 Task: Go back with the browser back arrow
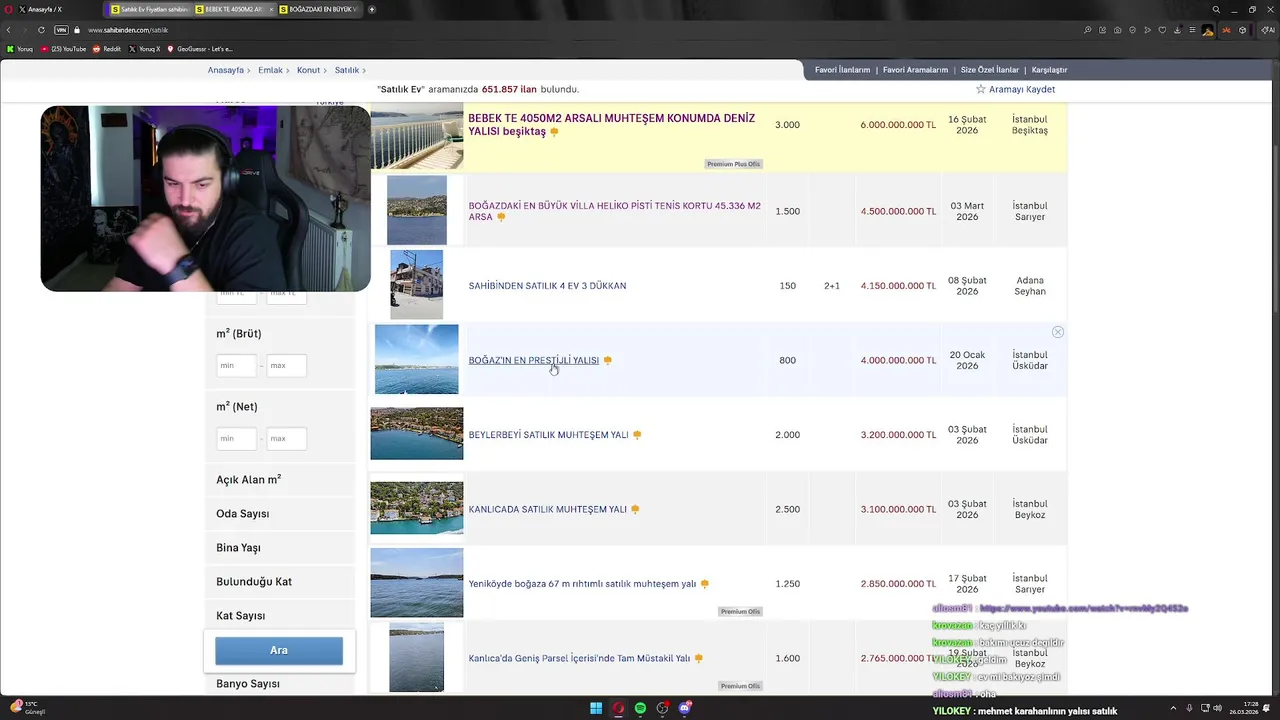click(9, 30)
